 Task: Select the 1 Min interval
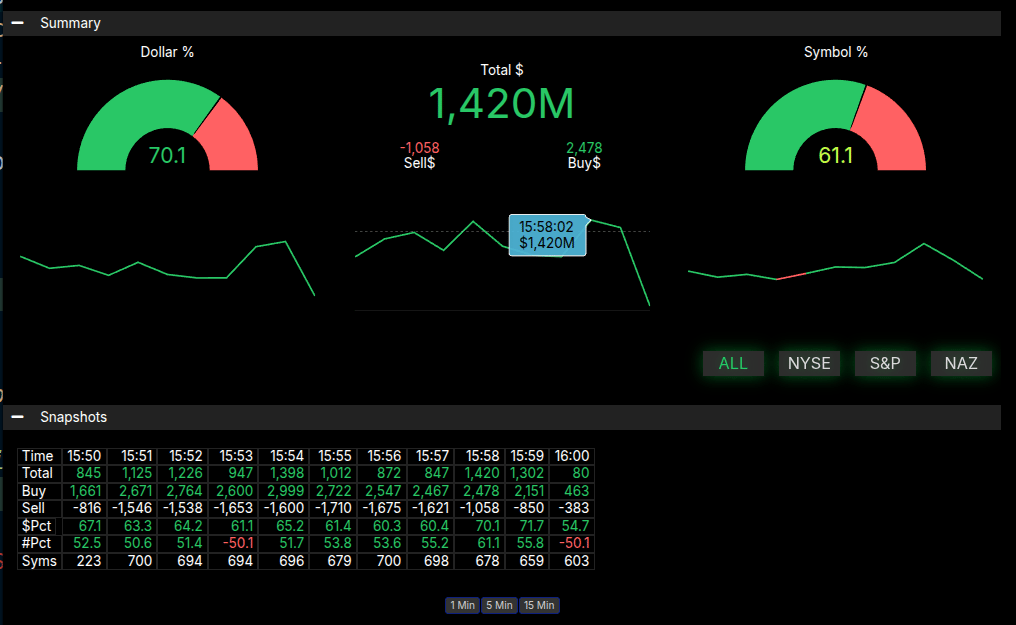click(462, 605)
